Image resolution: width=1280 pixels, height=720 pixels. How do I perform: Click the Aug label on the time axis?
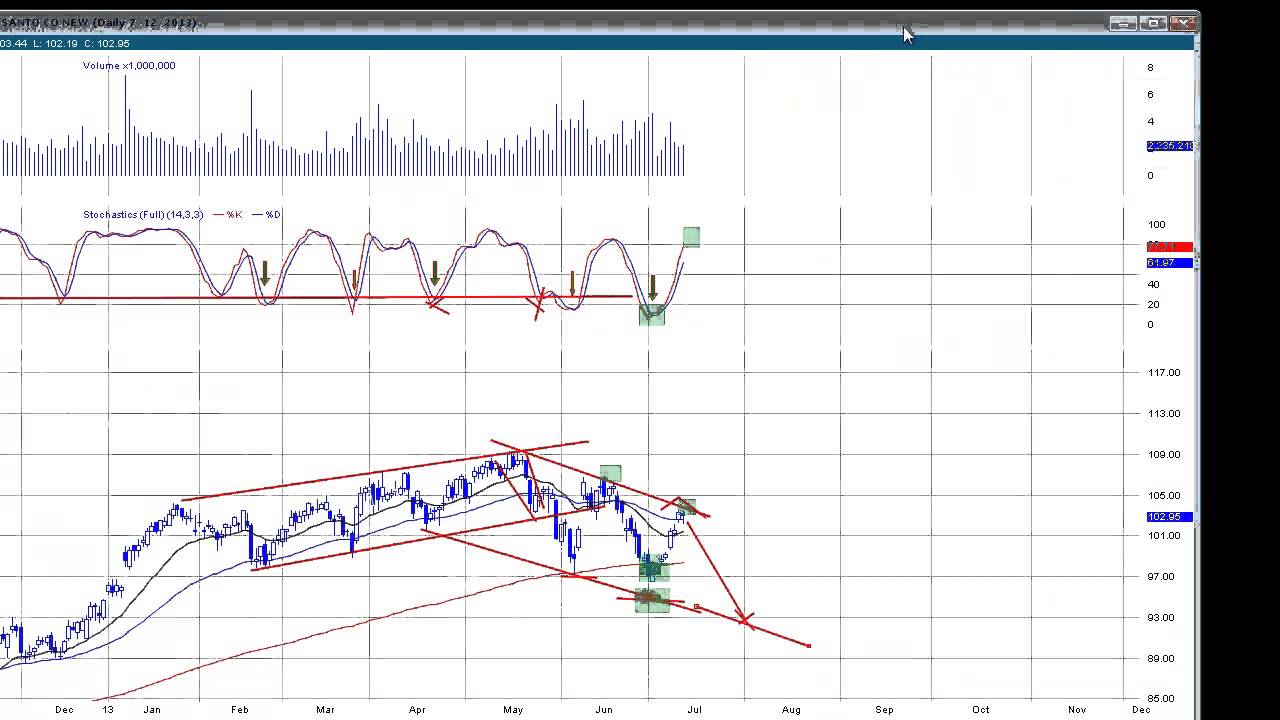pyautogui.click(x=791, y=710)
